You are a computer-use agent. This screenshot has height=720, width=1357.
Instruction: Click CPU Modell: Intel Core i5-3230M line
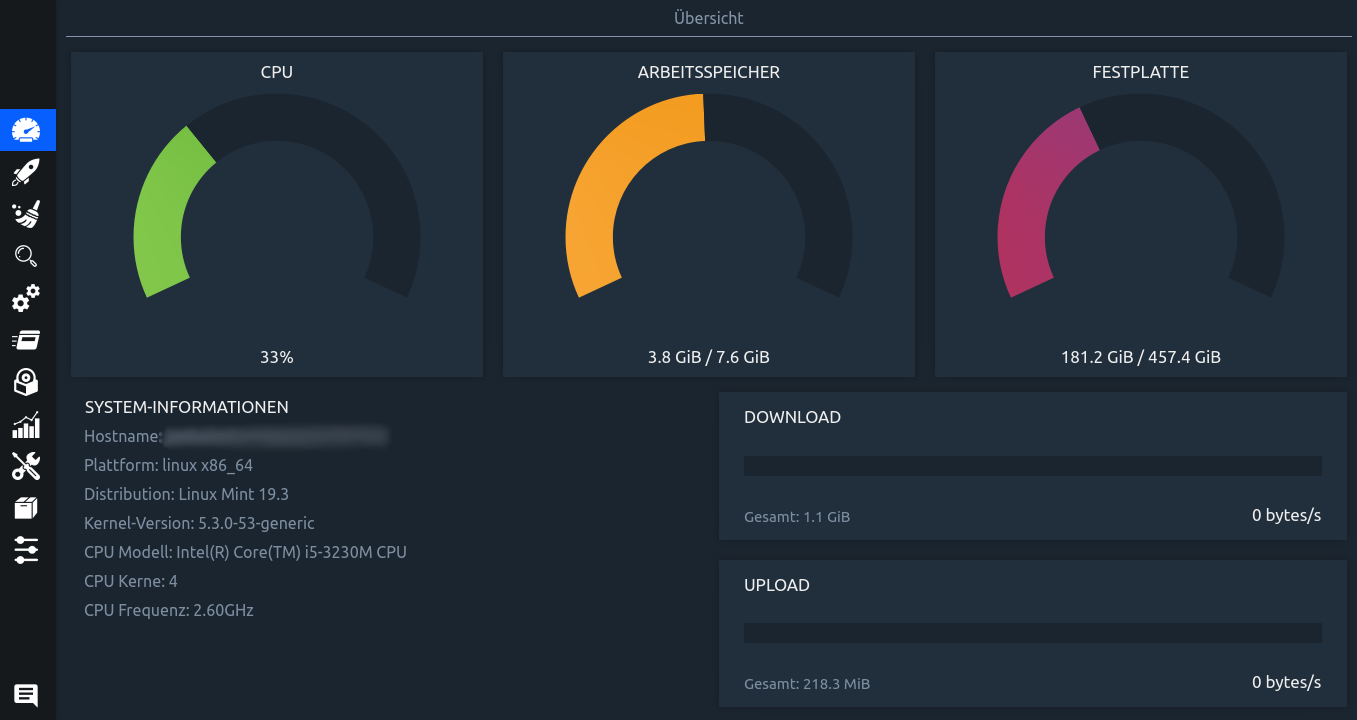[x=245, y=552]
